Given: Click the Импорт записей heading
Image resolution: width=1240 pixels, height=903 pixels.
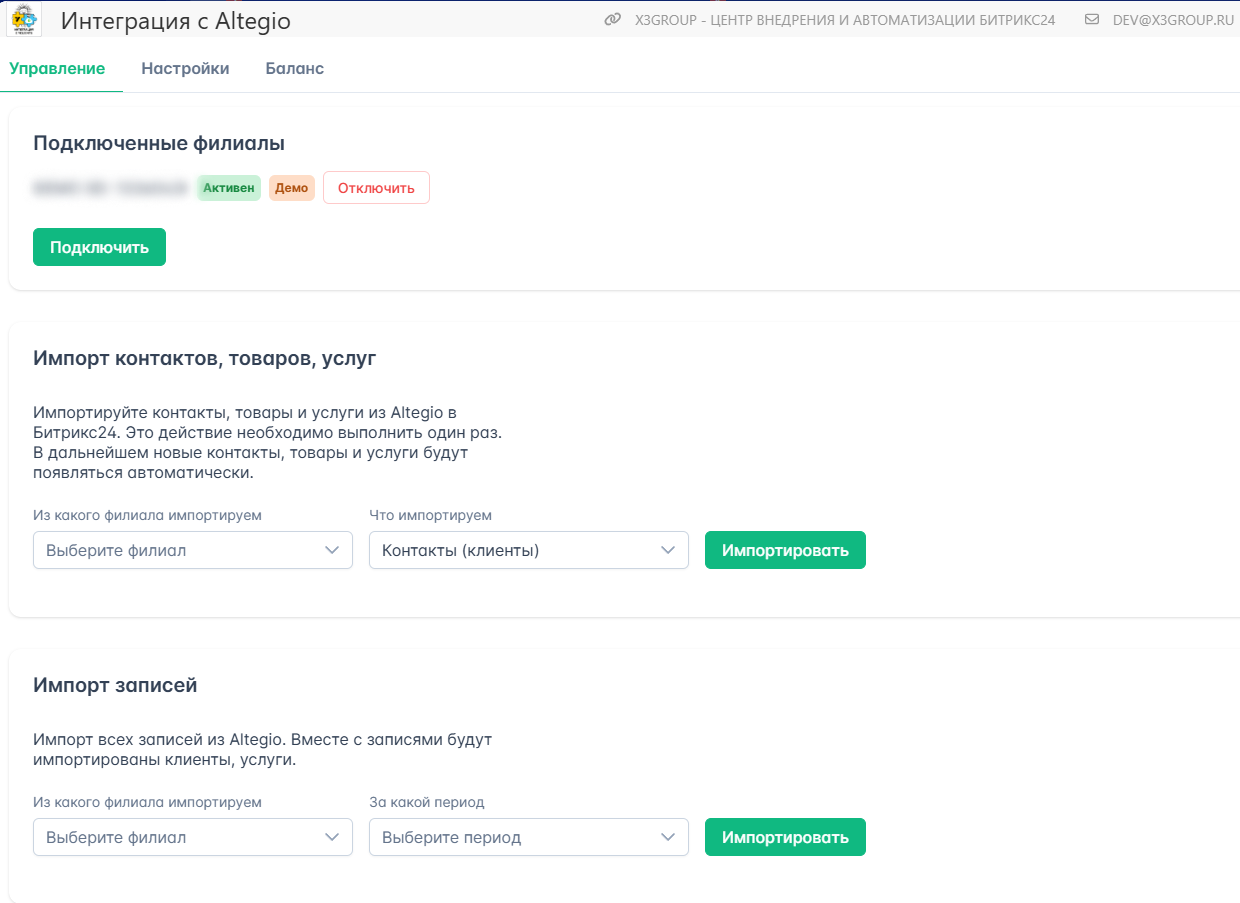Looking at the screenshot, I should tap(115, 685).
